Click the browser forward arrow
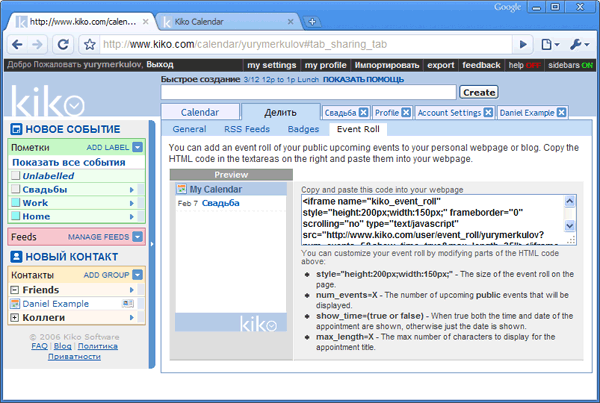This screenshot has width=600, height=403. [37, 45]
